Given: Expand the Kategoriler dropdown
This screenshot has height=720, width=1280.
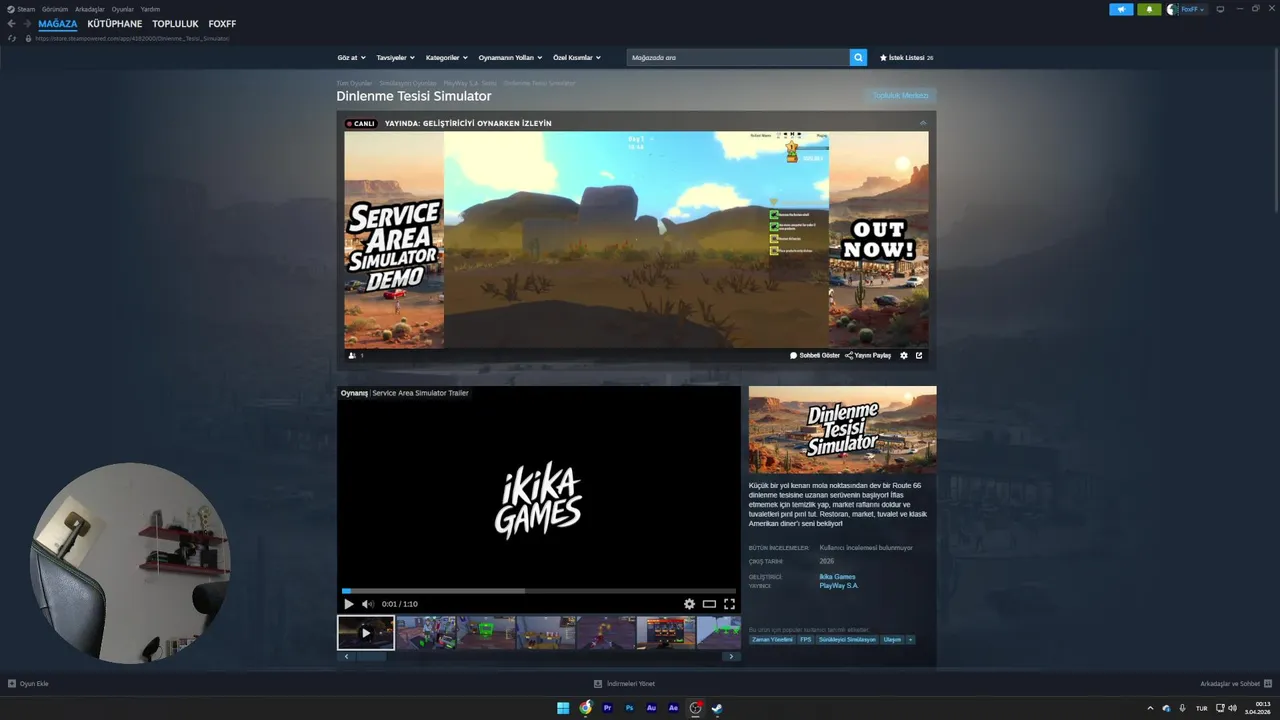Looking at the screenshot, I should (446, 58).
